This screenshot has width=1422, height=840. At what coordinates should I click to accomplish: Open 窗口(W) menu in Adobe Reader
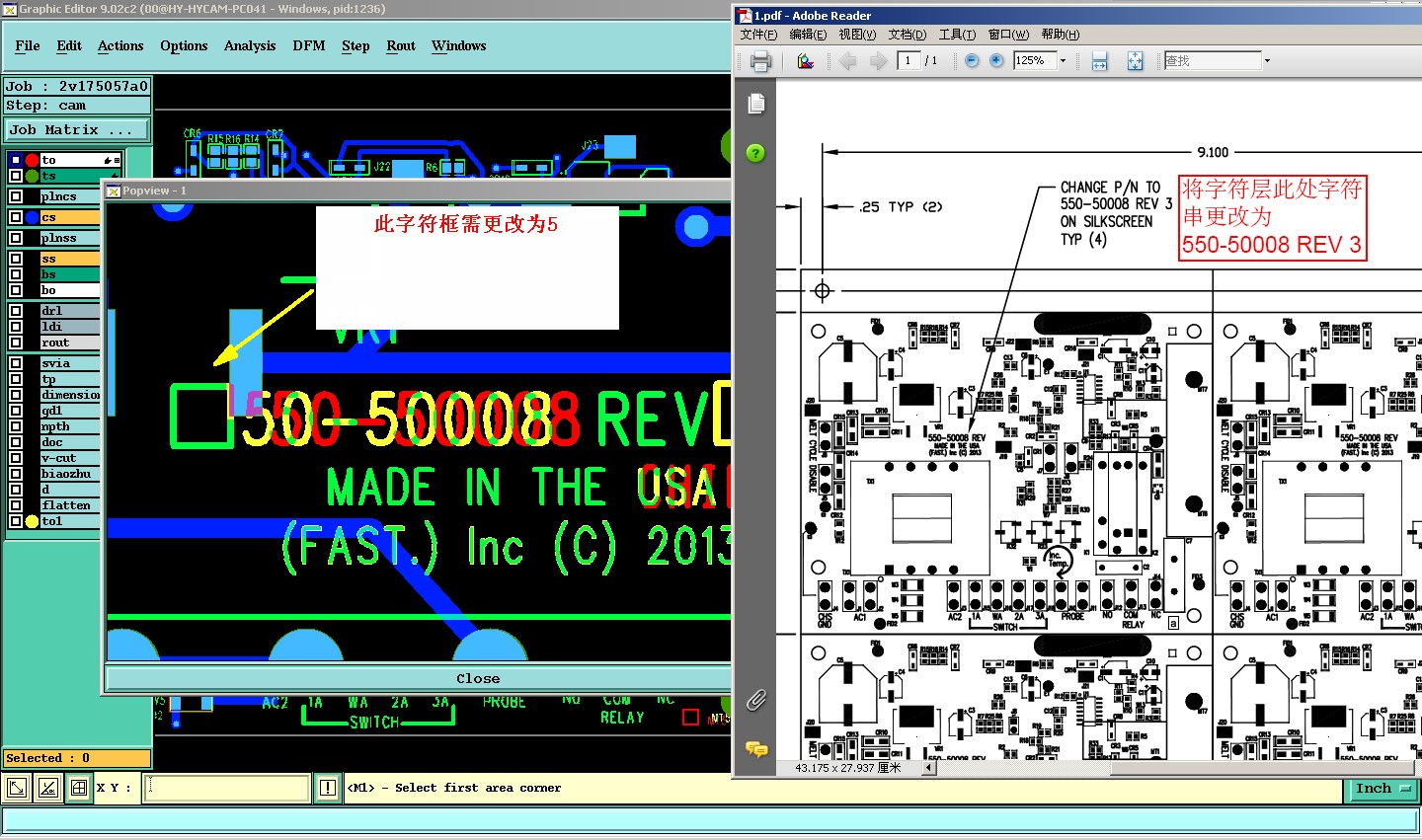1008,35
